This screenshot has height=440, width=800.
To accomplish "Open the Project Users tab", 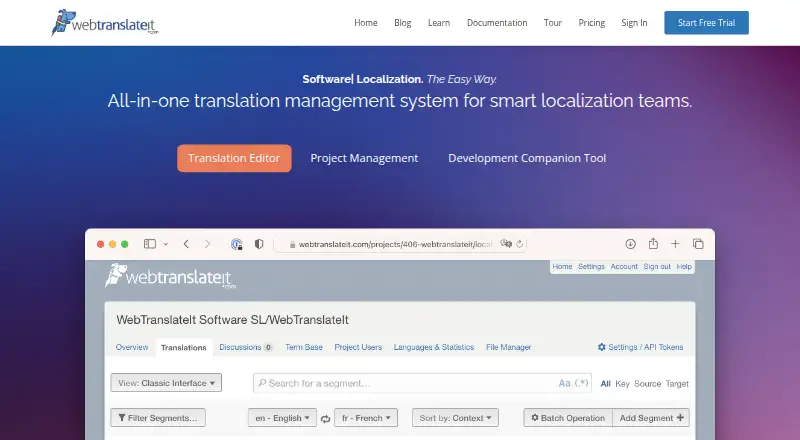I will 358,347.
